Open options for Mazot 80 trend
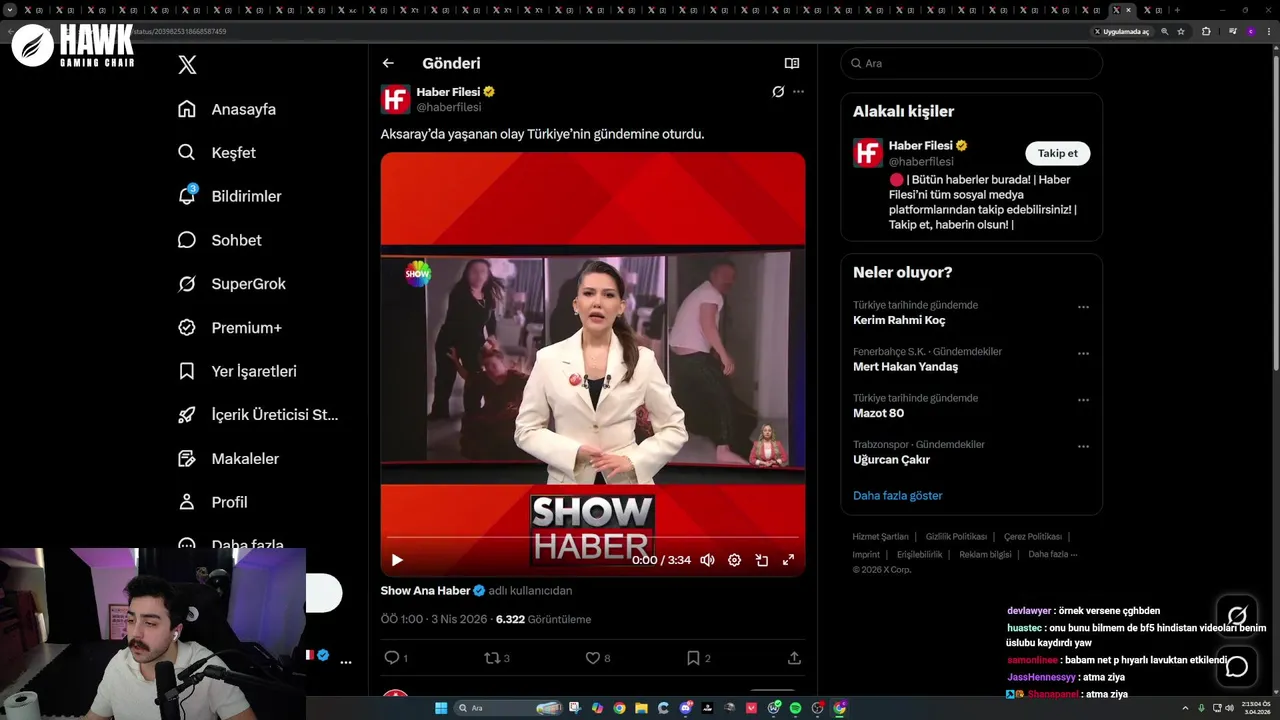The height and width of the screenshot is (720, 1280). coord(1083,400)
